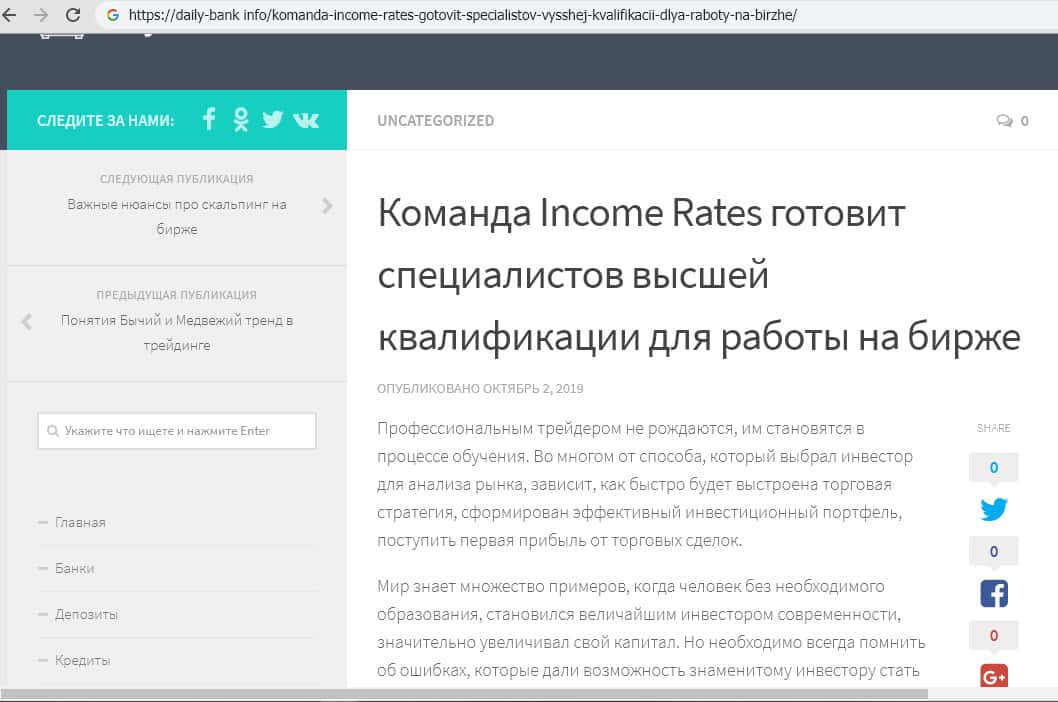The height and width of the screenshot is (702, 1058).
Task: Click the Google+ share counter showing 0
Action: pos(993,635)
